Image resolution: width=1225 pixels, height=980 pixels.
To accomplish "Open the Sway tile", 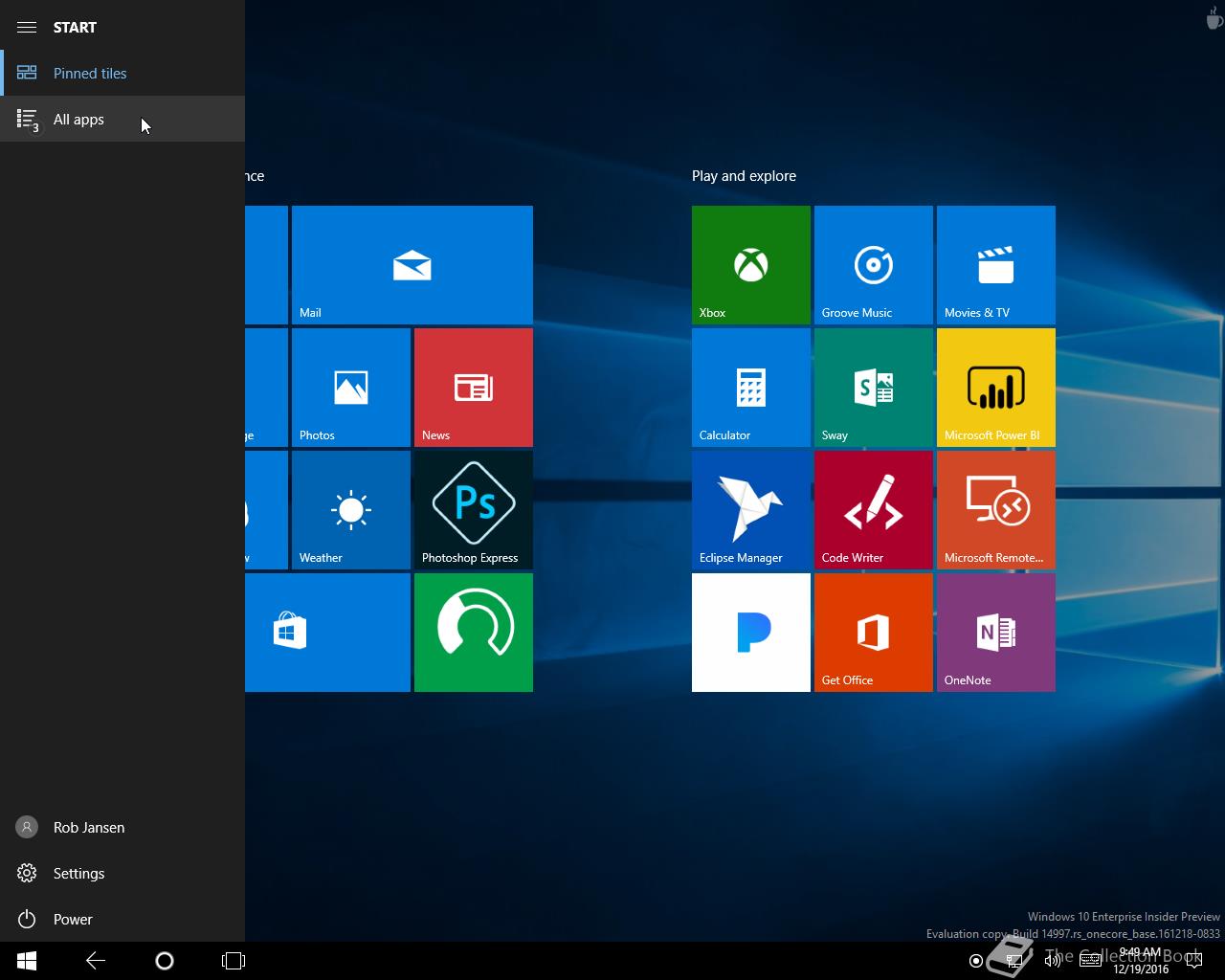I will tap(874, 388).
